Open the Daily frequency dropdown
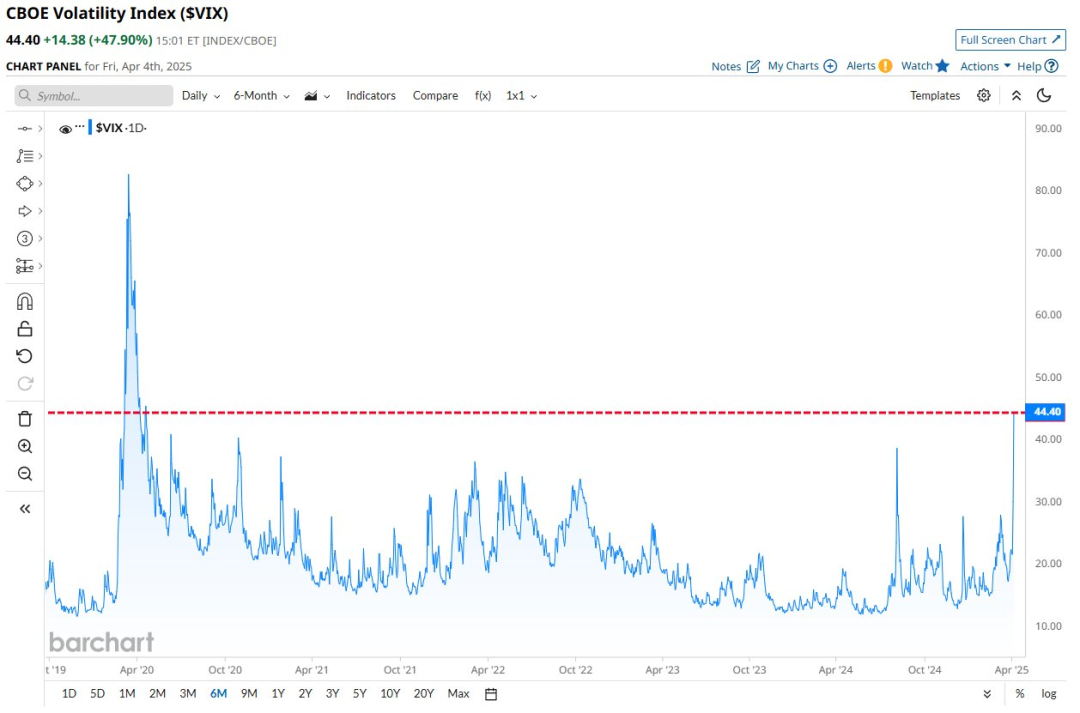This screenshot has height=713, width=1080. pyautogui.click(x=200, y=96)
